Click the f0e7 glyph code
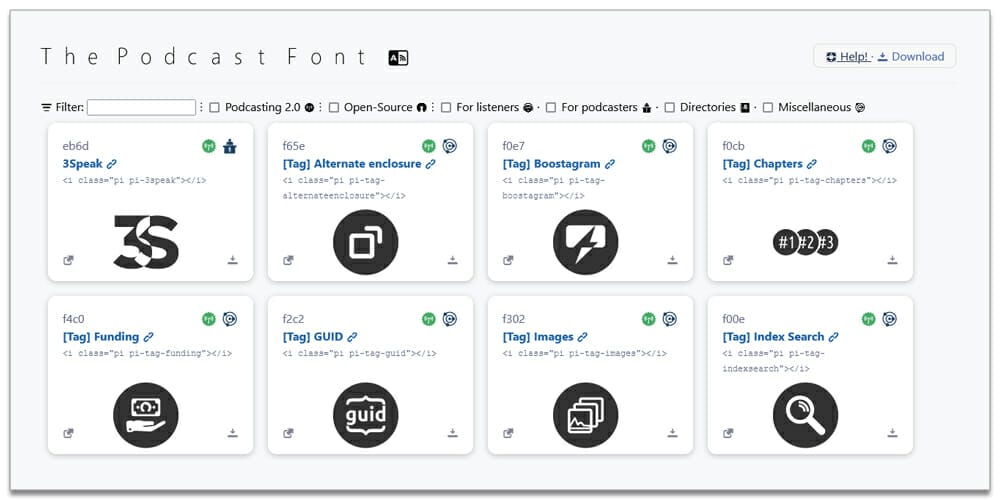Image resolution: width=1000 pixels, height=500 pixels. tap(514, 147)
